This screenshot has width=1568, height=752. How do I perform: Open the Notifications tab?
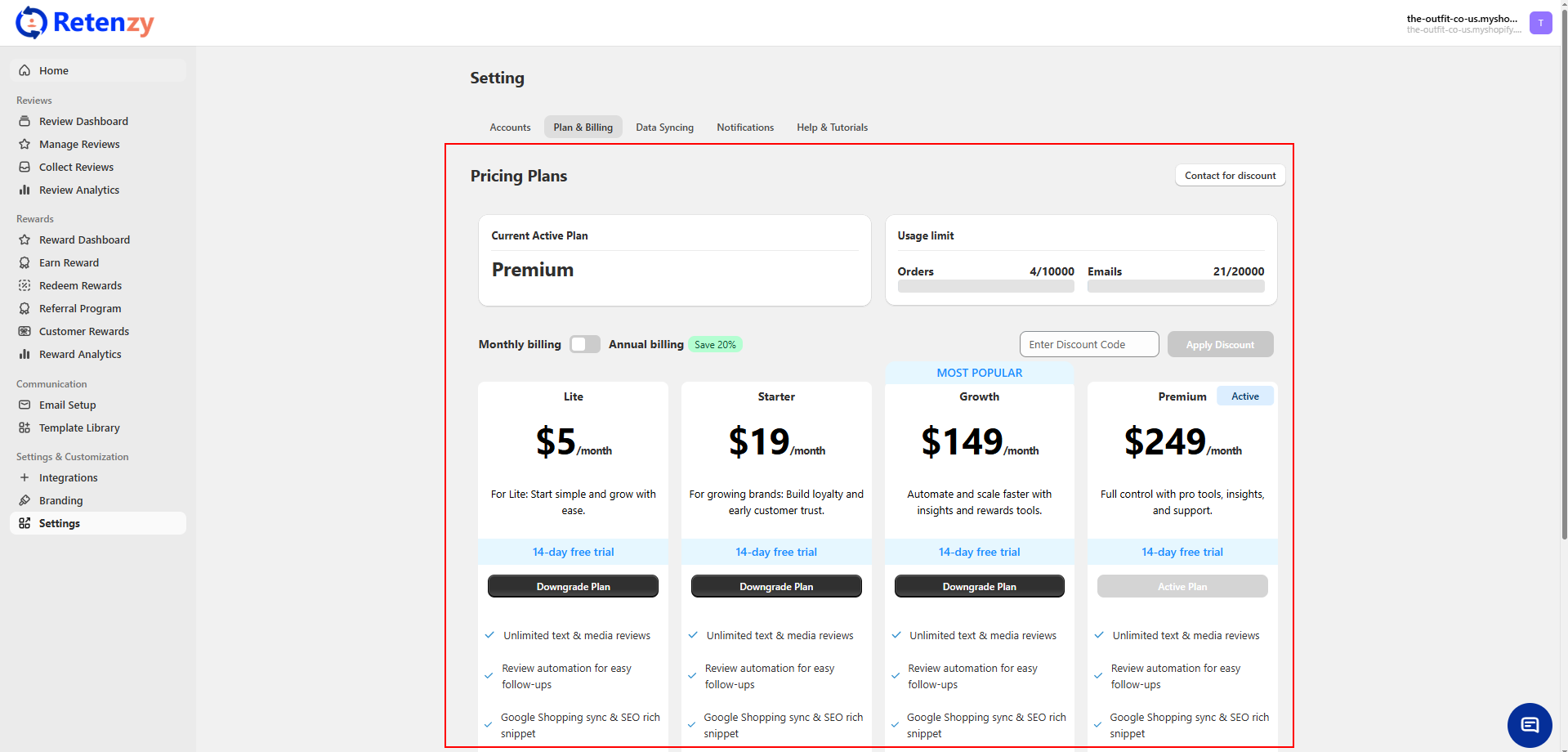pos(744,128)
